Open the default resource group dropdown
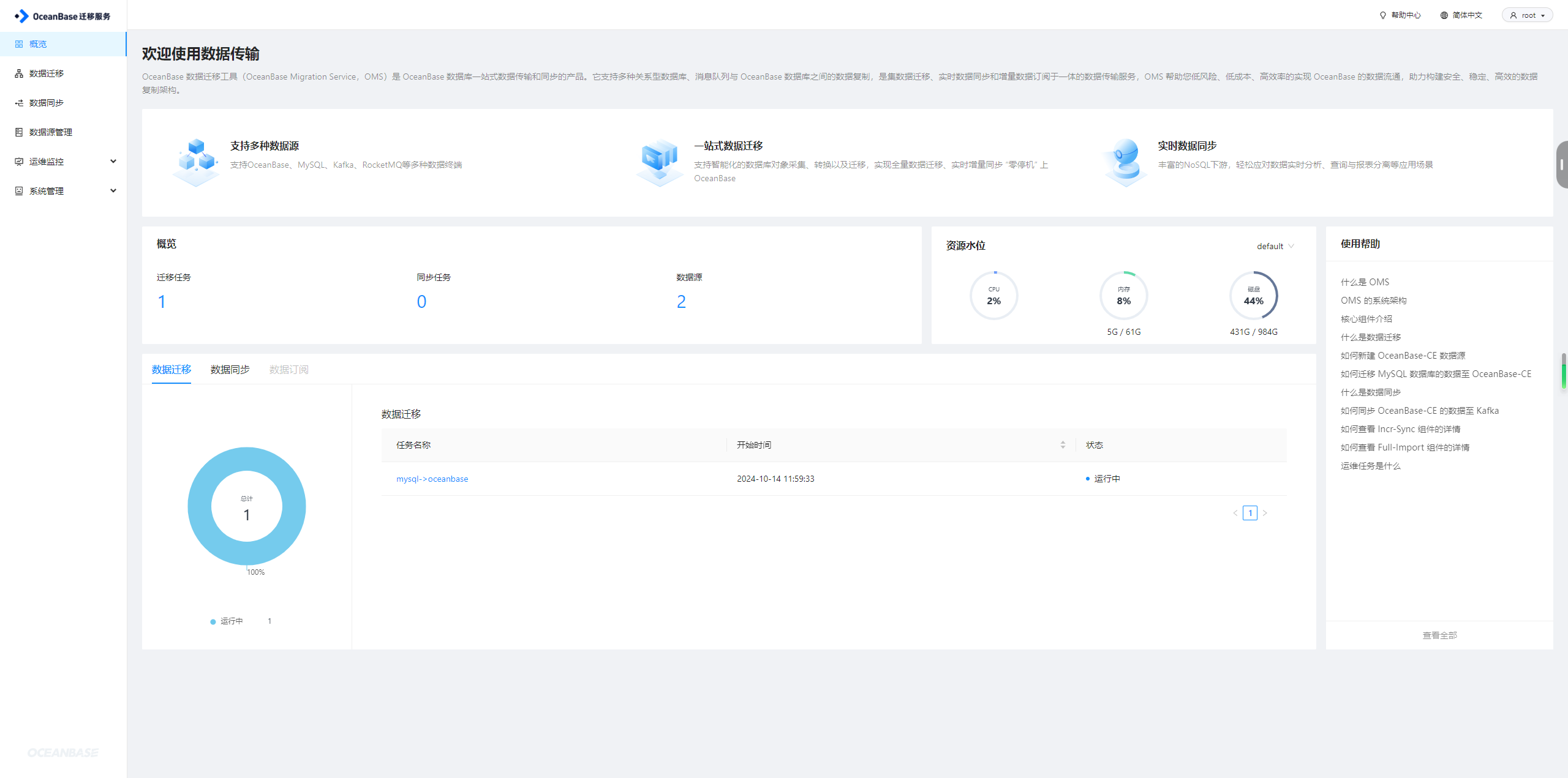Screen dimensions: 1568x778 (x=1275, y=246)
